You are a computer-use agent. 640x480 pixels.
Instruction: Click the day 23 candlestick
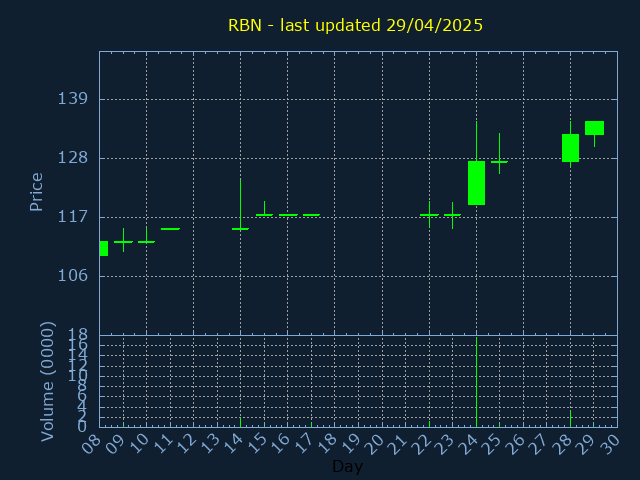453,215
